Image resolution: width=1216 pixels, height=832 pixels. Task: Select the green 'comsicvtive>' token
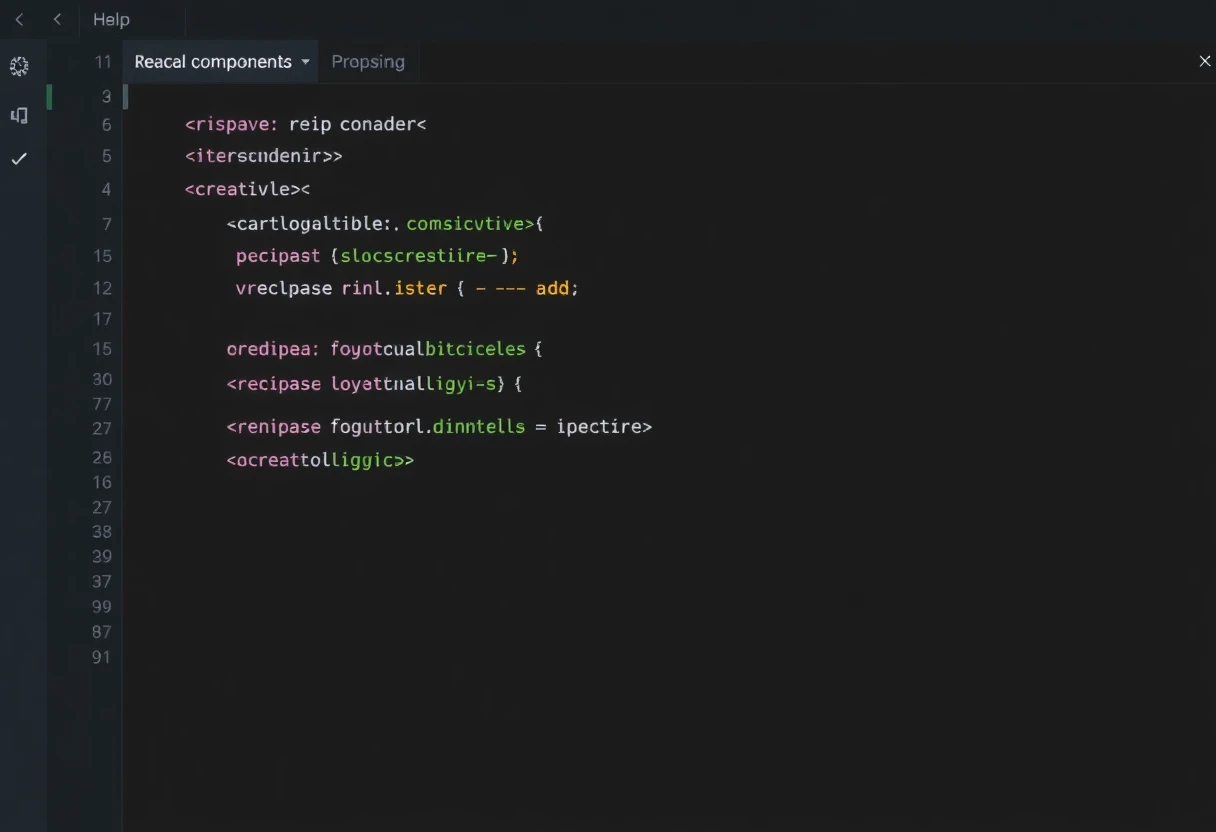coord(470,224)
